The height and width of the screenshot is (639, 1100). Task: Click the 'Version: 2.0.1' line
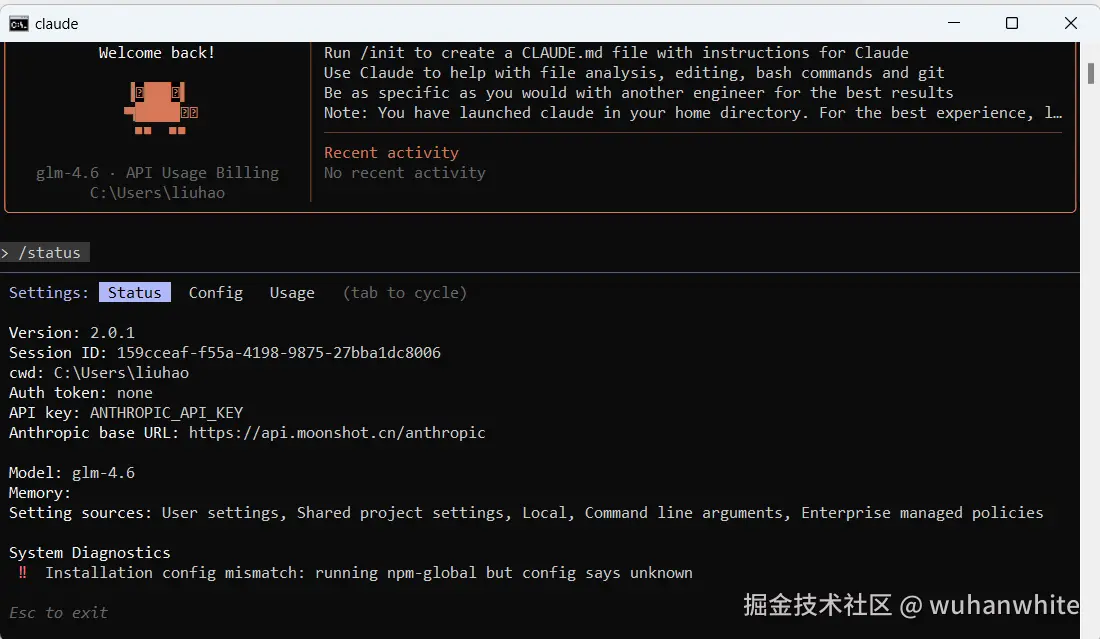pos(72,332)
